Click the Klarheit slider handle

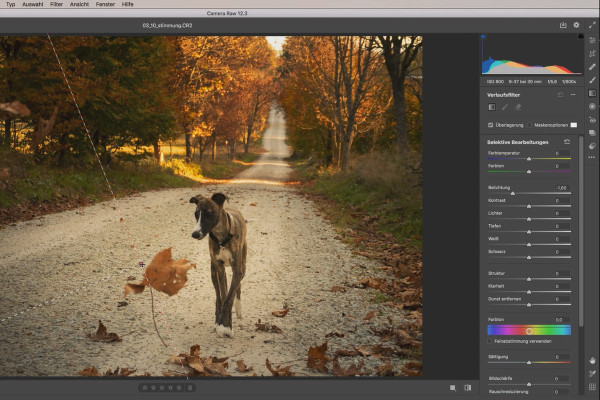529,292
